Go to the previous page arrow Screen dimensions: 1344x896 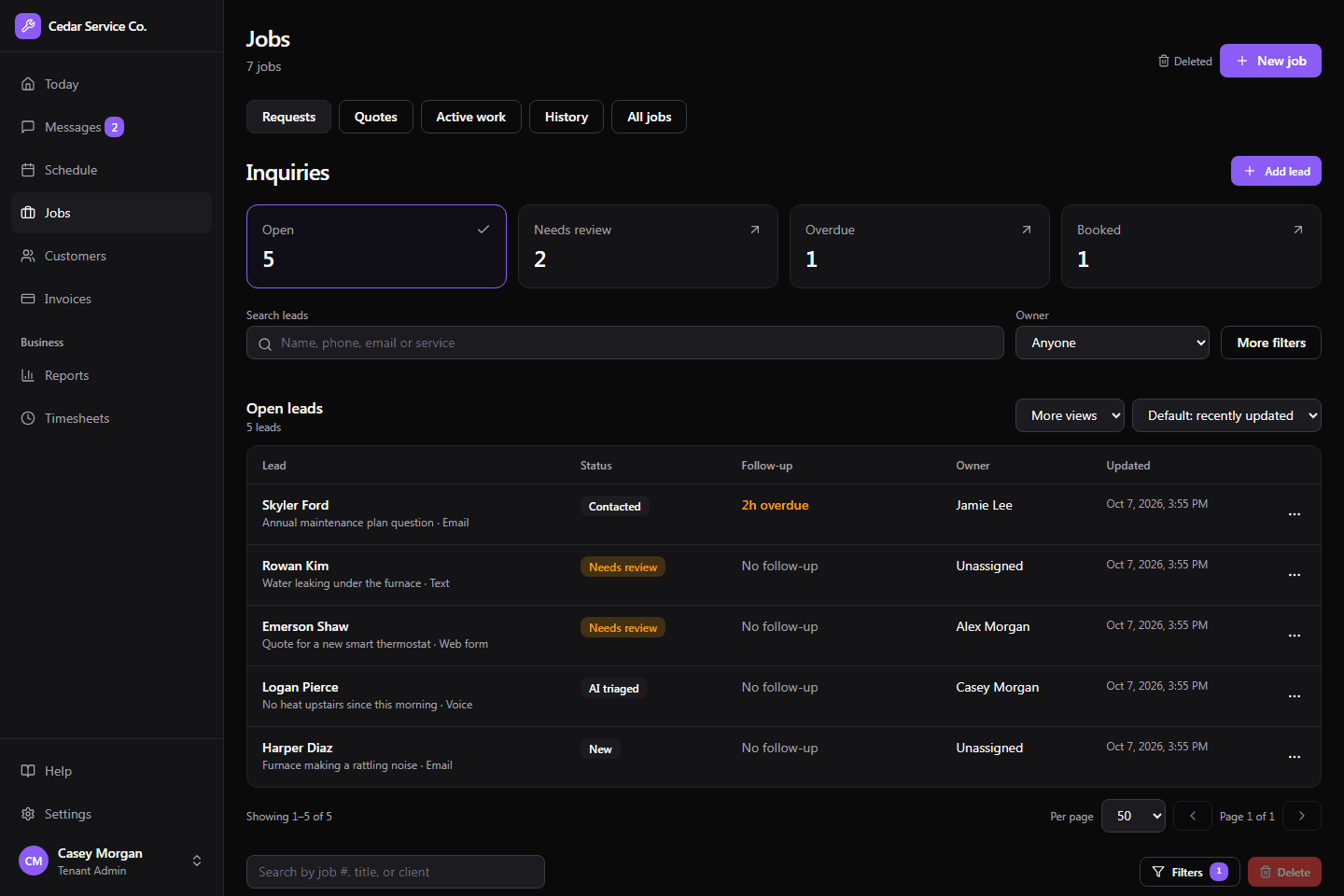pyautogui.click(x=1193, y=816)
